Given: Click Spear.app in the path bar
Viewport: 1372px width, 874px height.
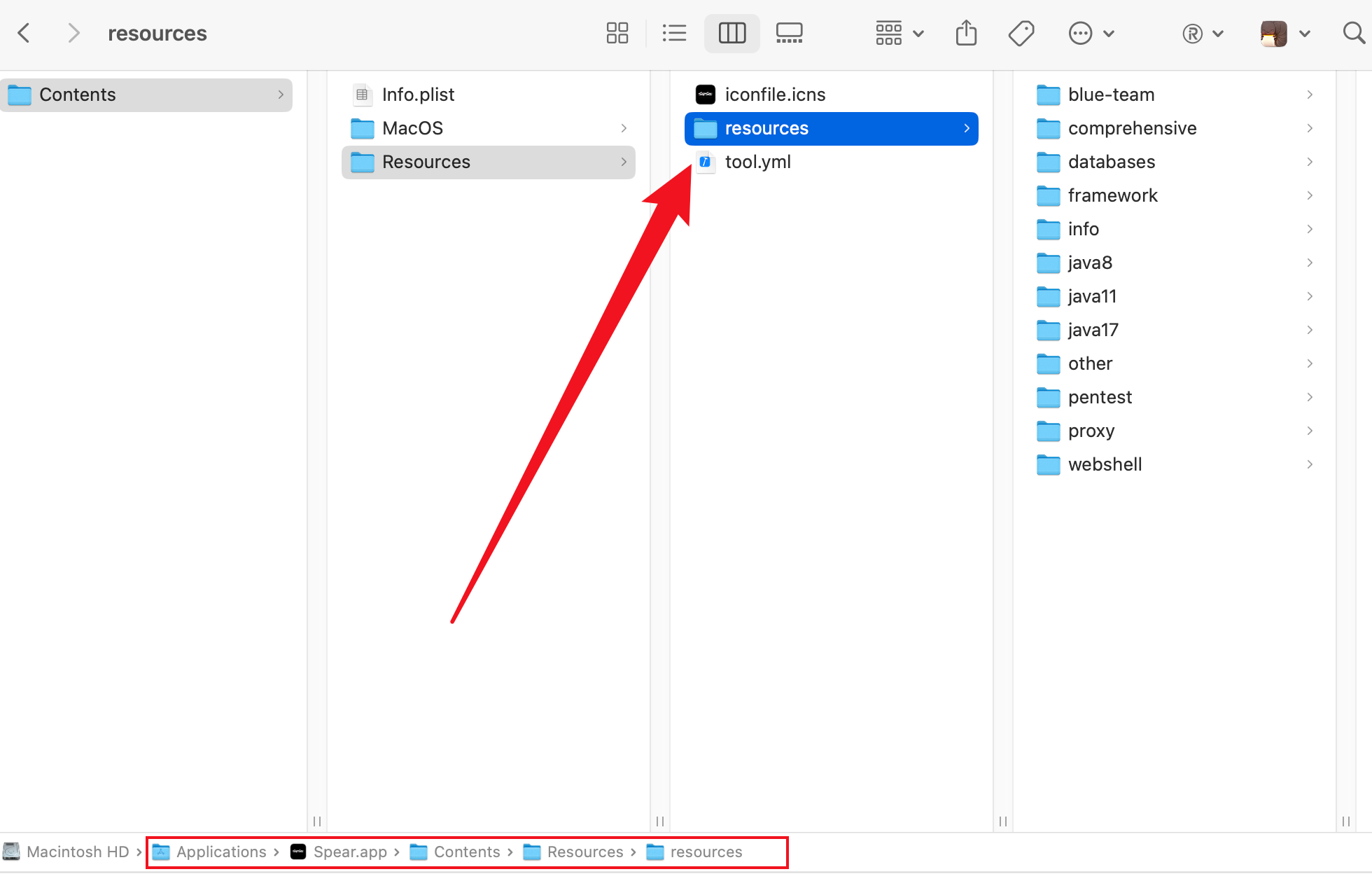Looking at the screenshot, I should tap(349, 852).
